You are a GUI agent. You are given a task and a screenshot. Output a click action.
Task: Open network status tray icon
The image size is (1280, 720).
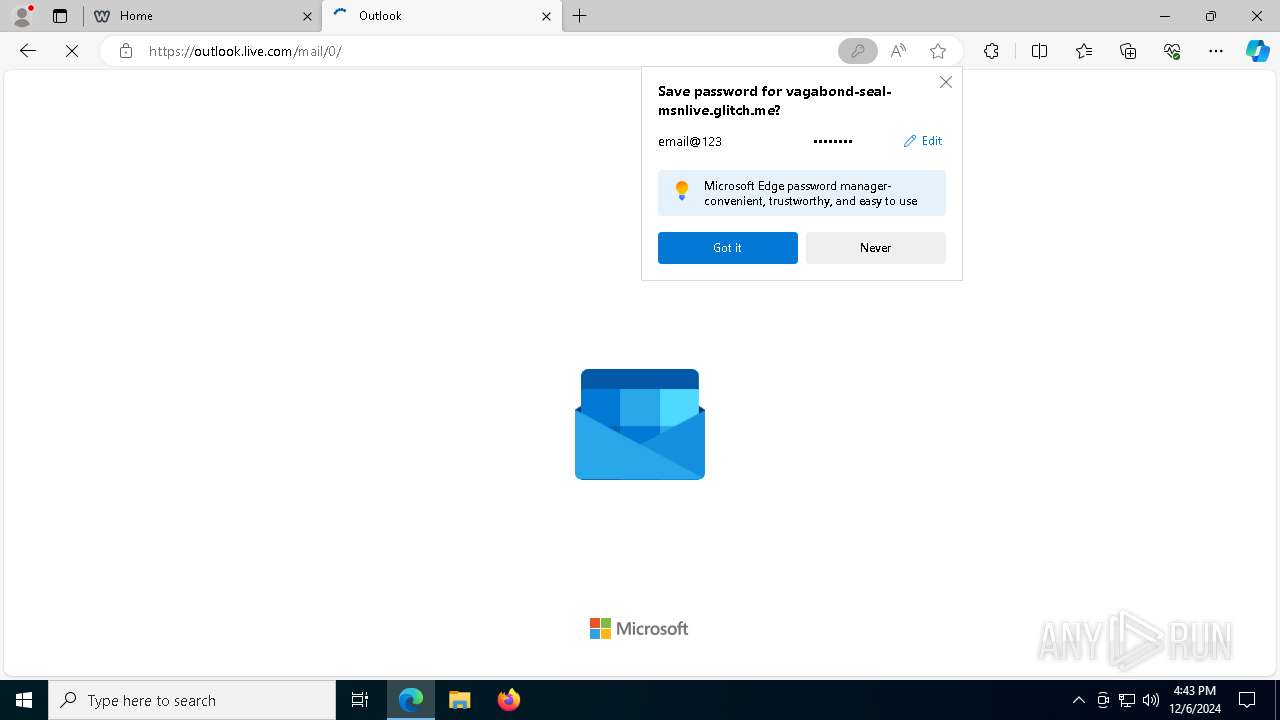coord(1127,700)
